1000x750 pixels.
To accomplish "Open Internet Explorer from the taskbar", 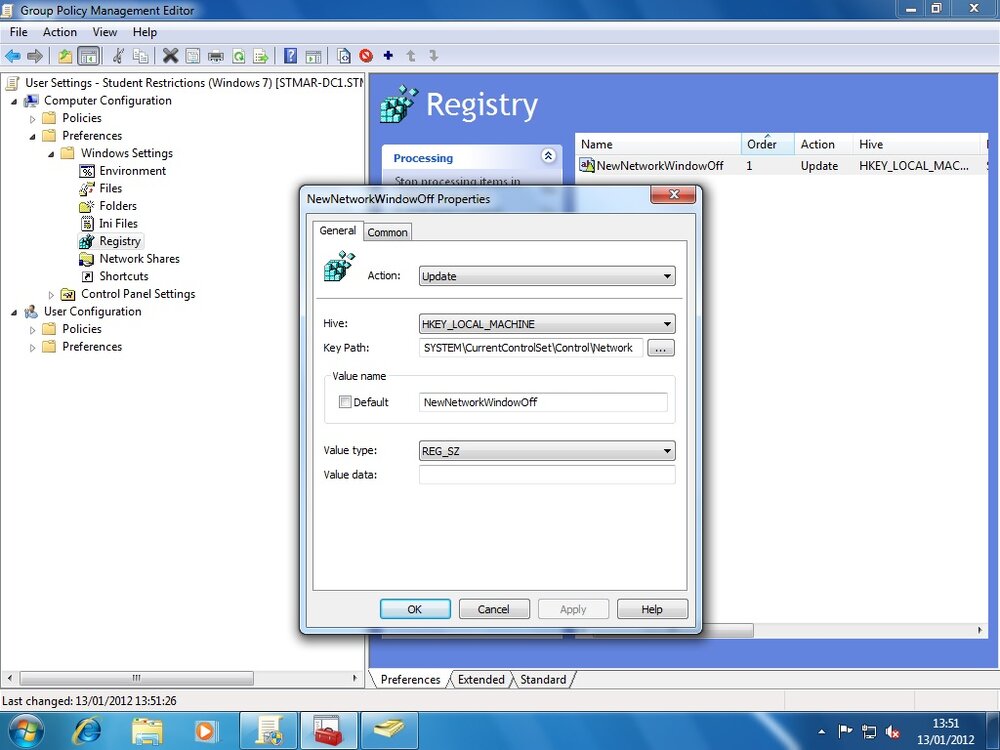I will point(87,731).
